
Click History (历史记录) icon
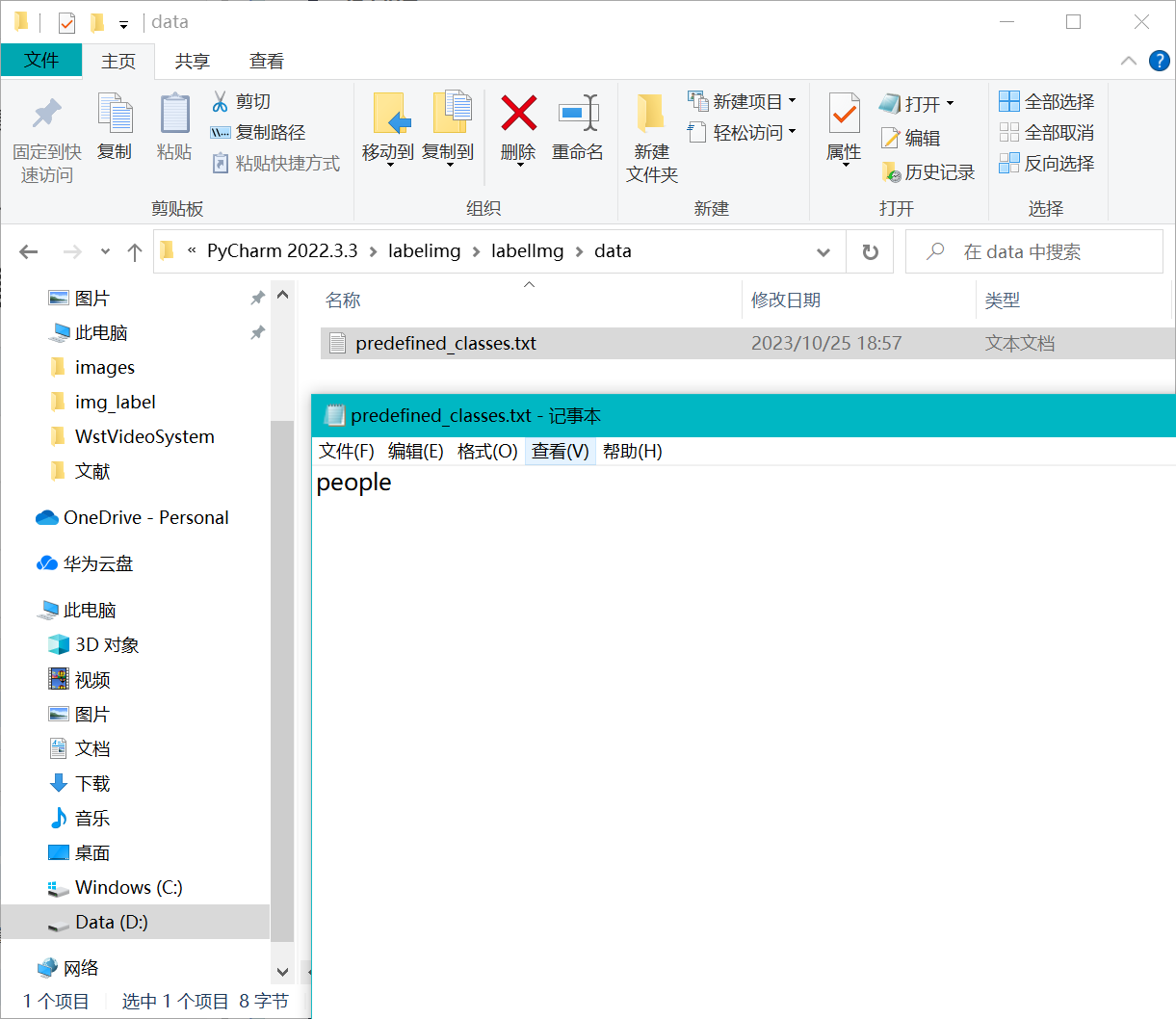pos(891,171)
